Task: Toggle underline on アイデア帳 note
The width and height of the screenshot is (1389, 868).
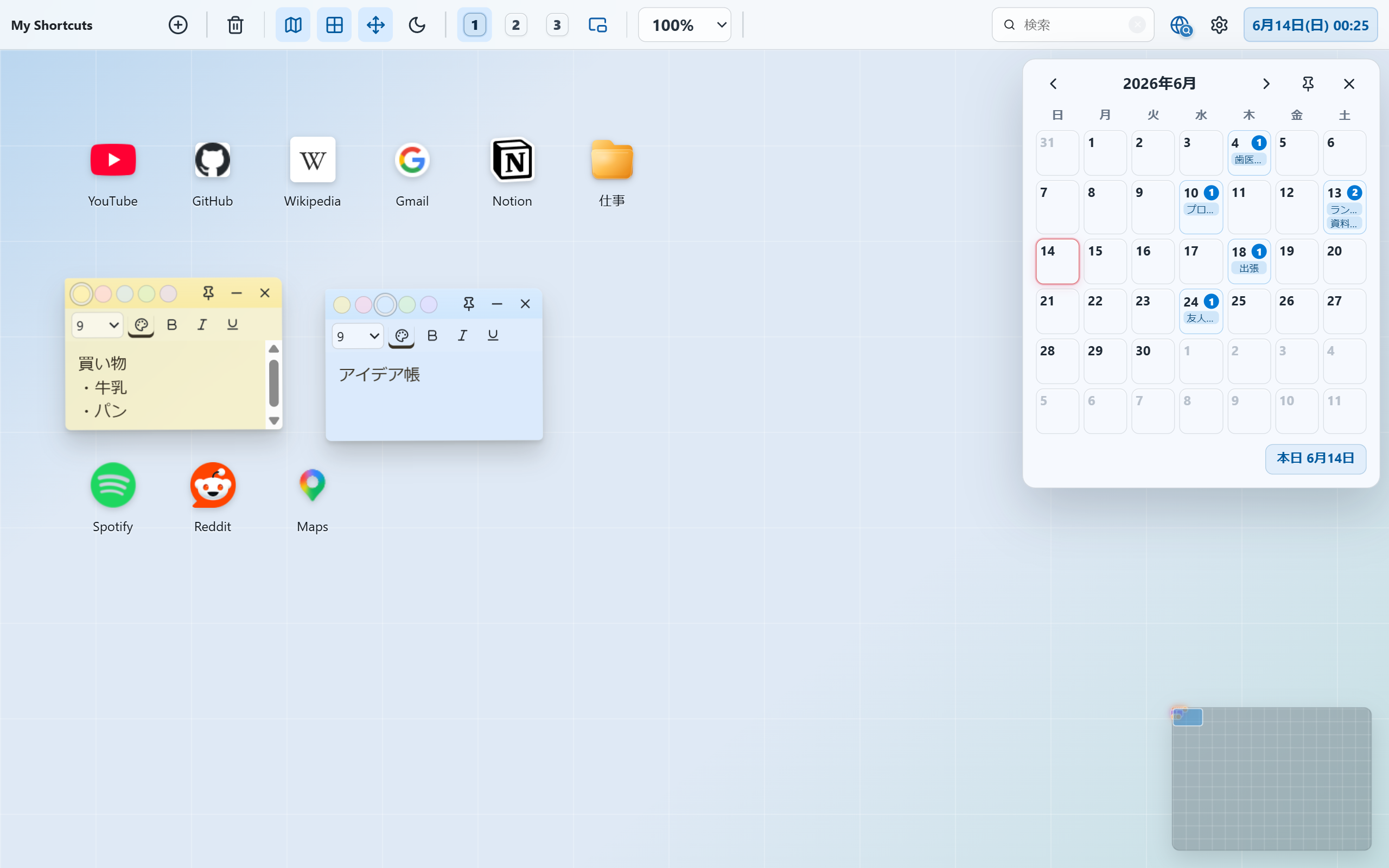Action: 493,336
